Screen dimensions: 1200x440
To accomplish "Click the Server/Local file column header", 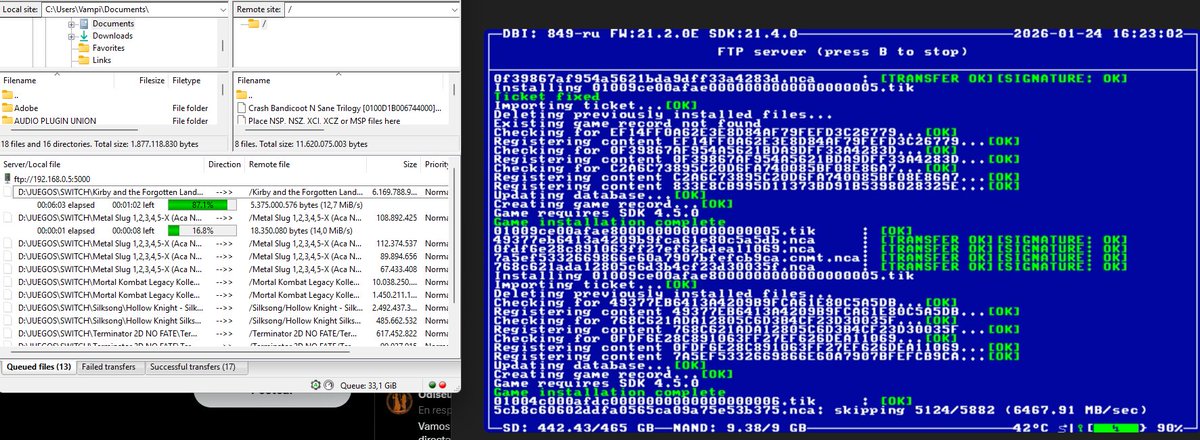I will click(100, 164).
